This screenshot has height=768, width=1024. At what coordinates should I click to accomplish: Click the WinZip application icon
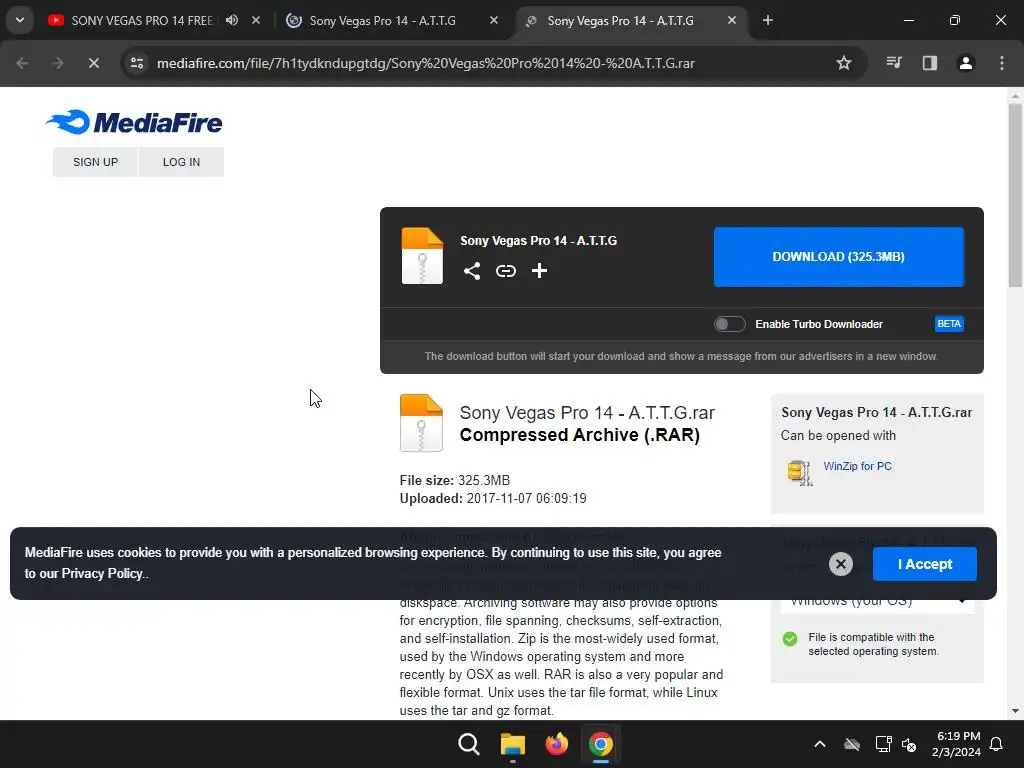(x=800, y=473)
